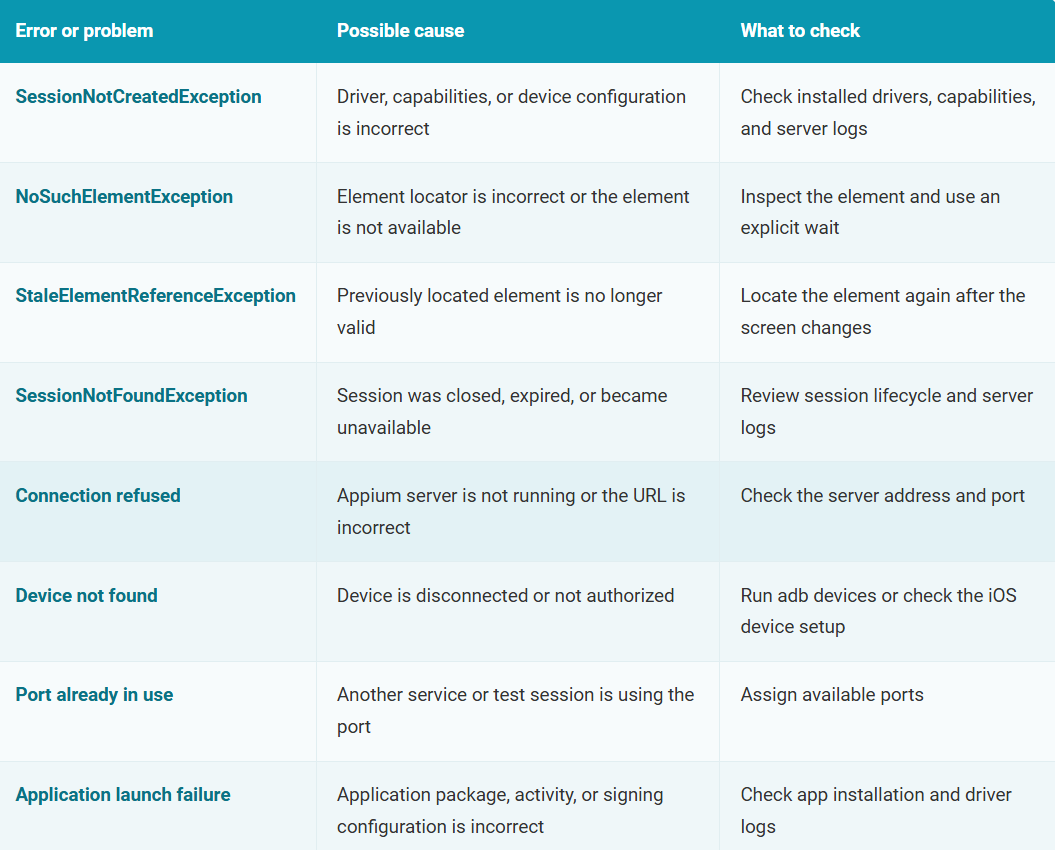The image size is (1055, 850).
Task: Click 'Check the server address and port' text
Action: tap(882, 495)
